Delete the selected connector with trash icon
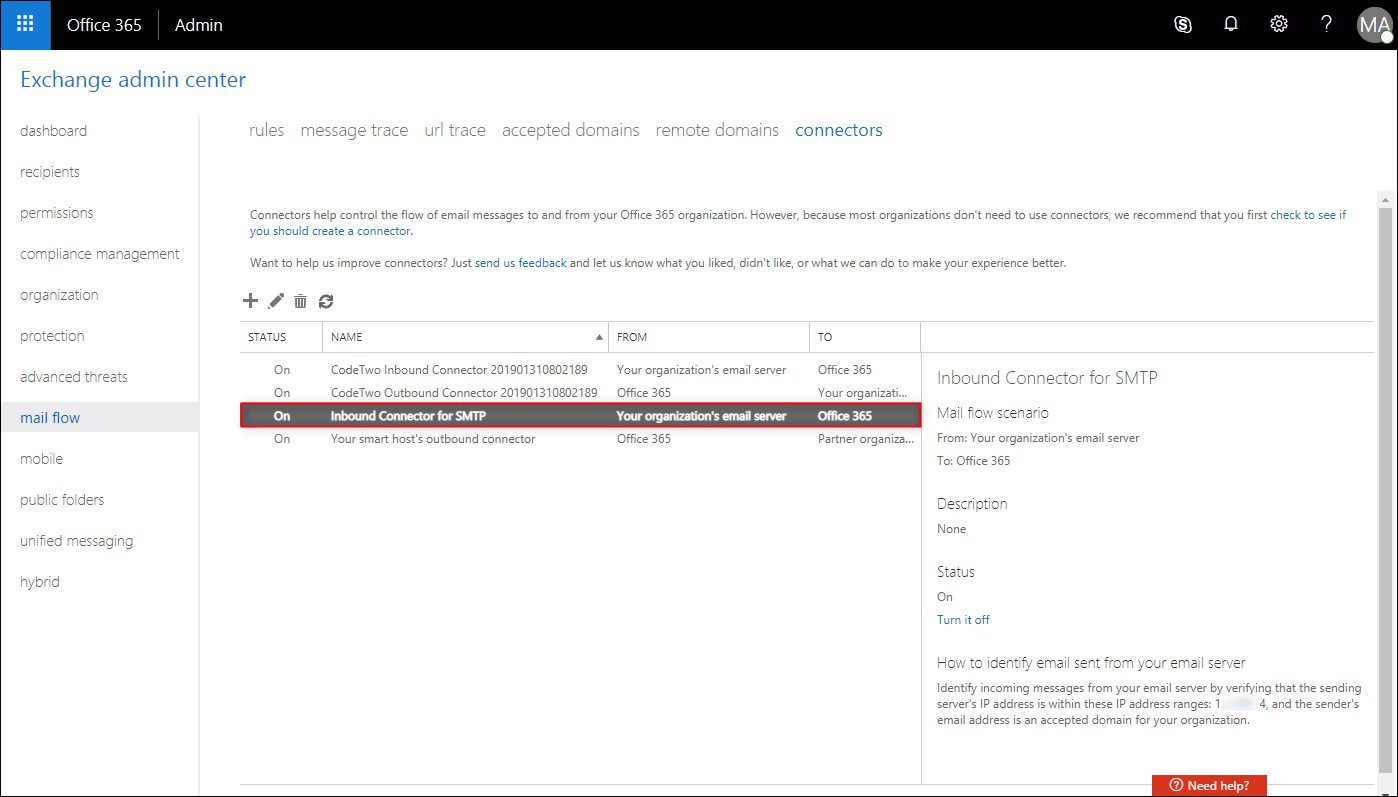The width and height of the screenshot is (1398, 797). (x=300, y=301)
